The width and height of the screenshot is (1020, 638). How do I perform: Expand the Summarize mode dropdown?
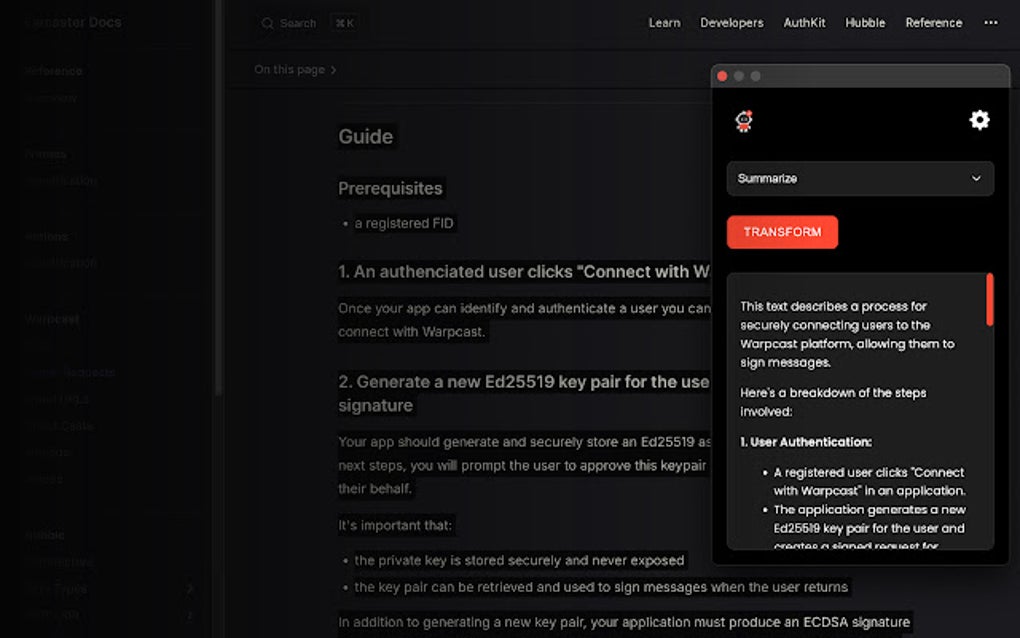tap(859, 178)
